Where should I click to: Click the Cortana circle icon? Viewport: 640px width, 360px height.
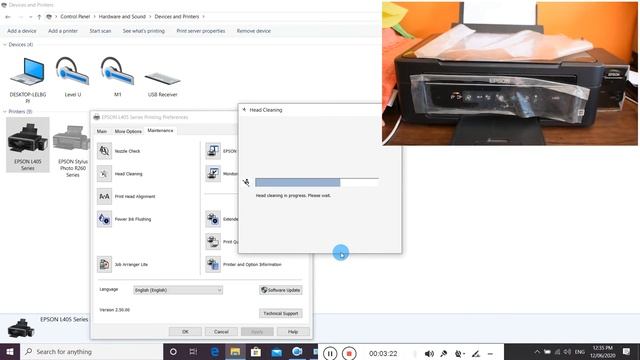pyautogui.click(x=173, y=351)
